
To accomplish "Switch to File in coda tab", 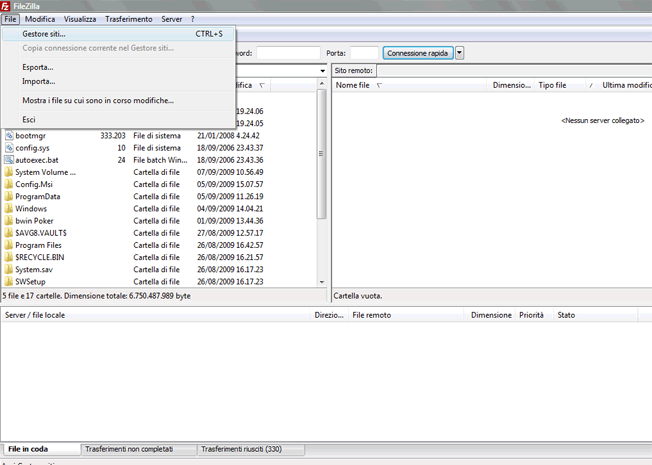I will click(x=40, y=449).
